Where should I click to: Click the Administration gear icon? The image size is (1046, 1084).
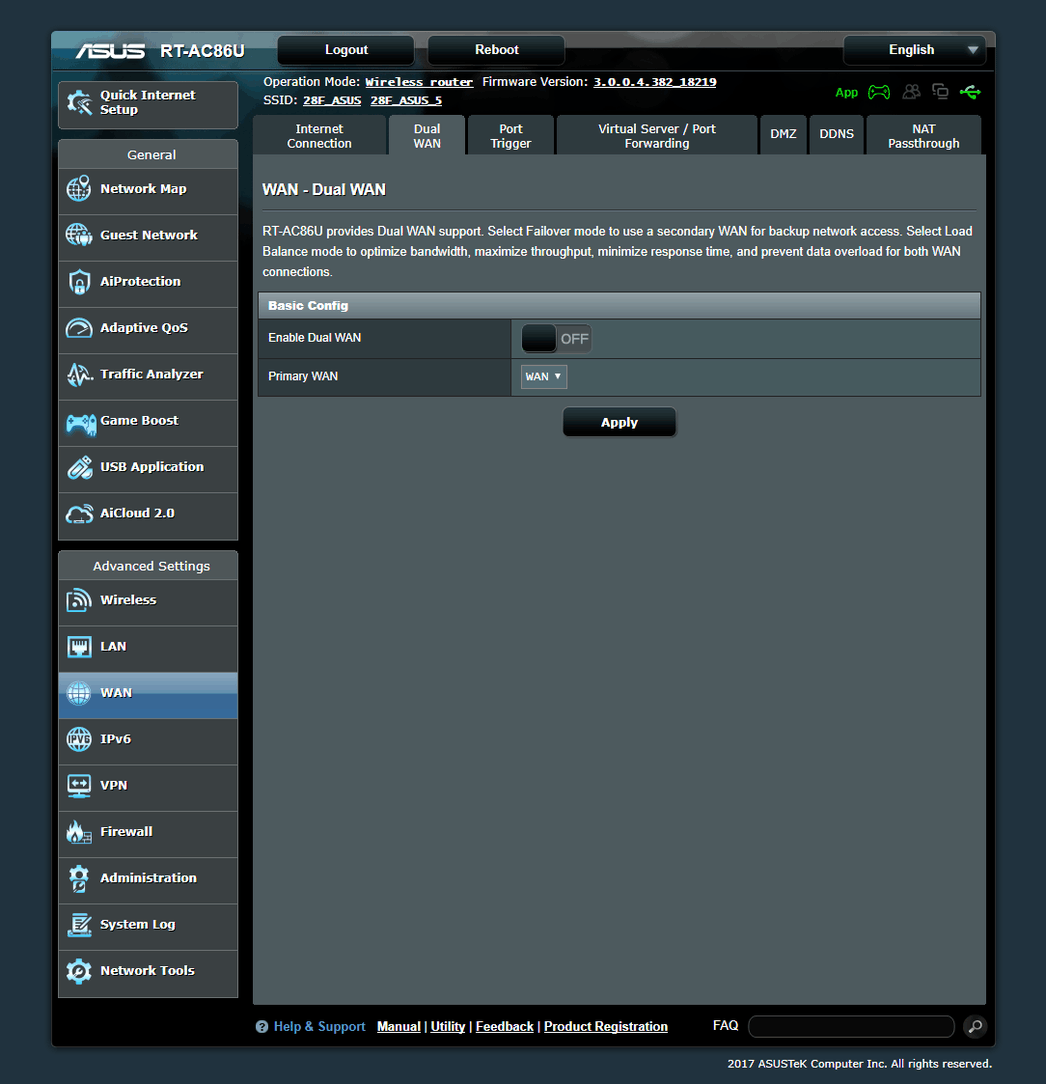point(79,878)
